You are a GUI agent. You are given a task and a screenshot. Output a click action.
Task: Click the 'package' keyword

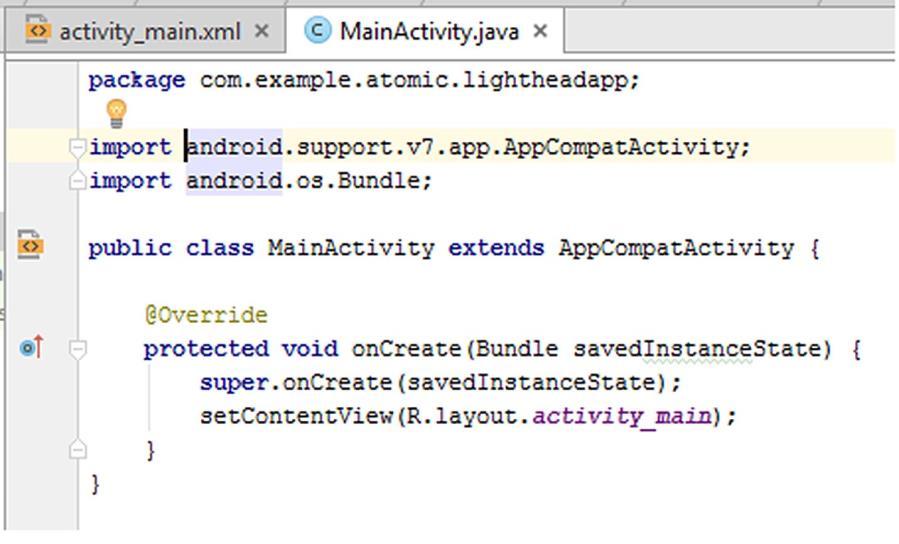pos(137,80)
